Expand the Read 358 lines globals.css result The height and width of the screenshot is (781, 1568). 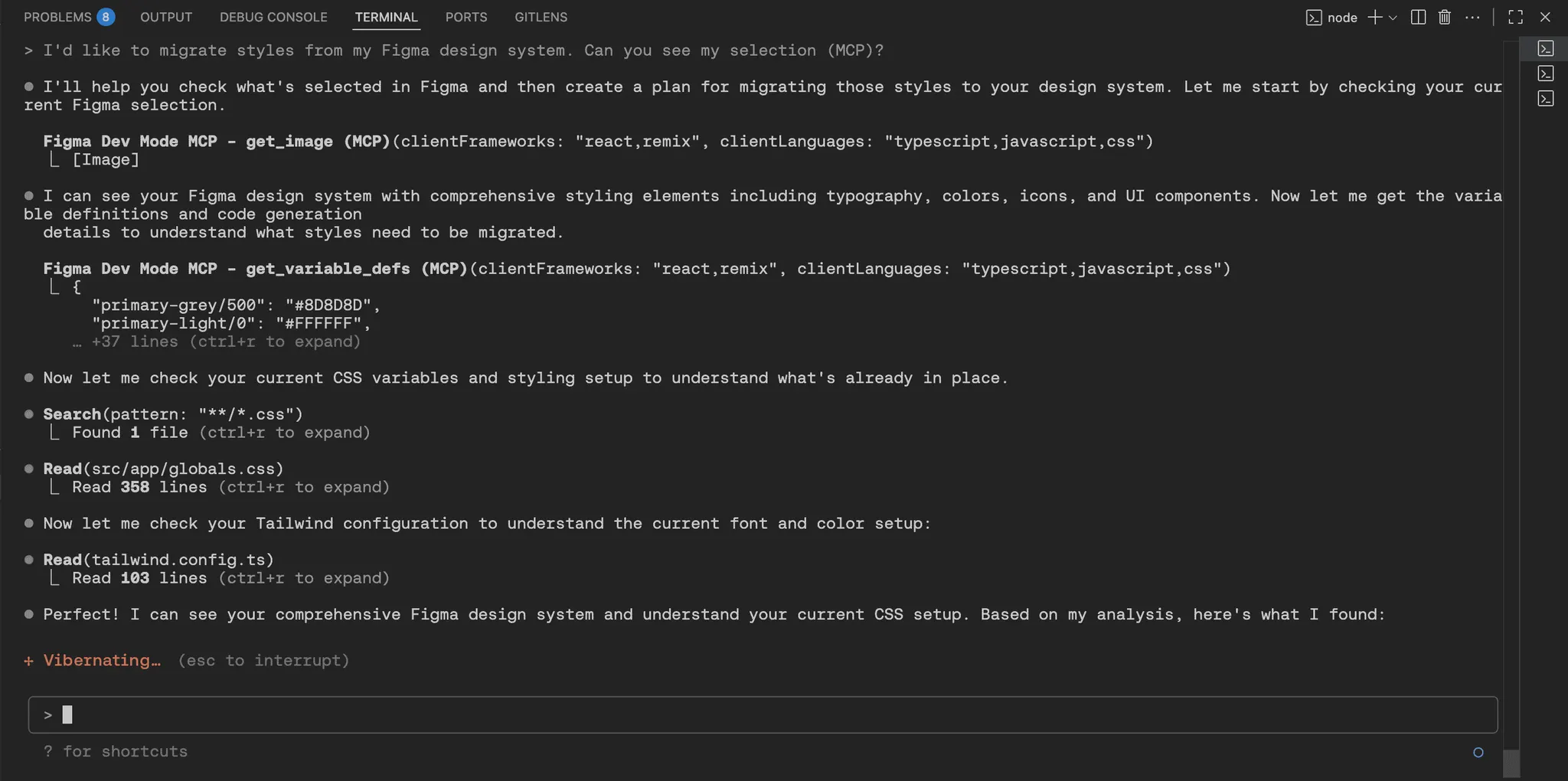[230, 487]
